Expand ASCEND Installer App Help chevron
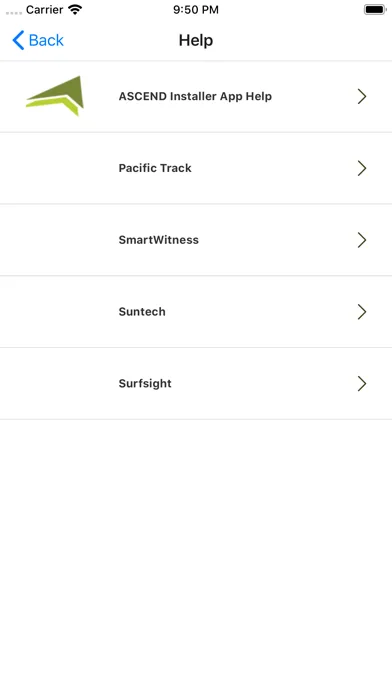392x696 pixels. click(362, 96)
